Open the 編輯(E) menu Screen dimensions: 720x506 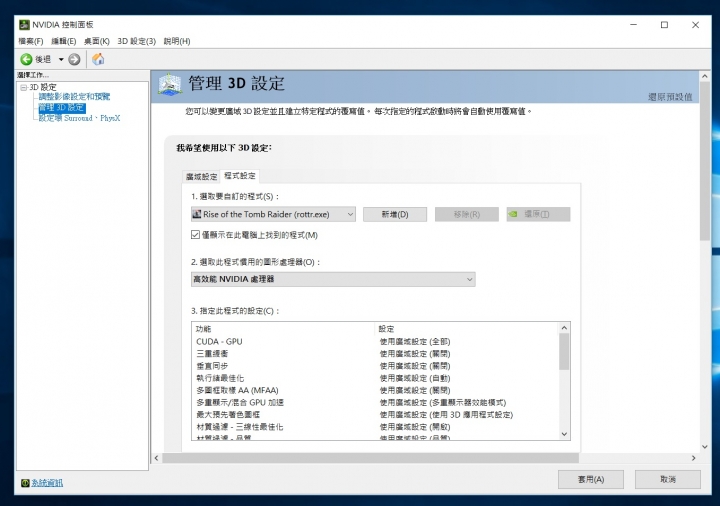pos(64,41)
